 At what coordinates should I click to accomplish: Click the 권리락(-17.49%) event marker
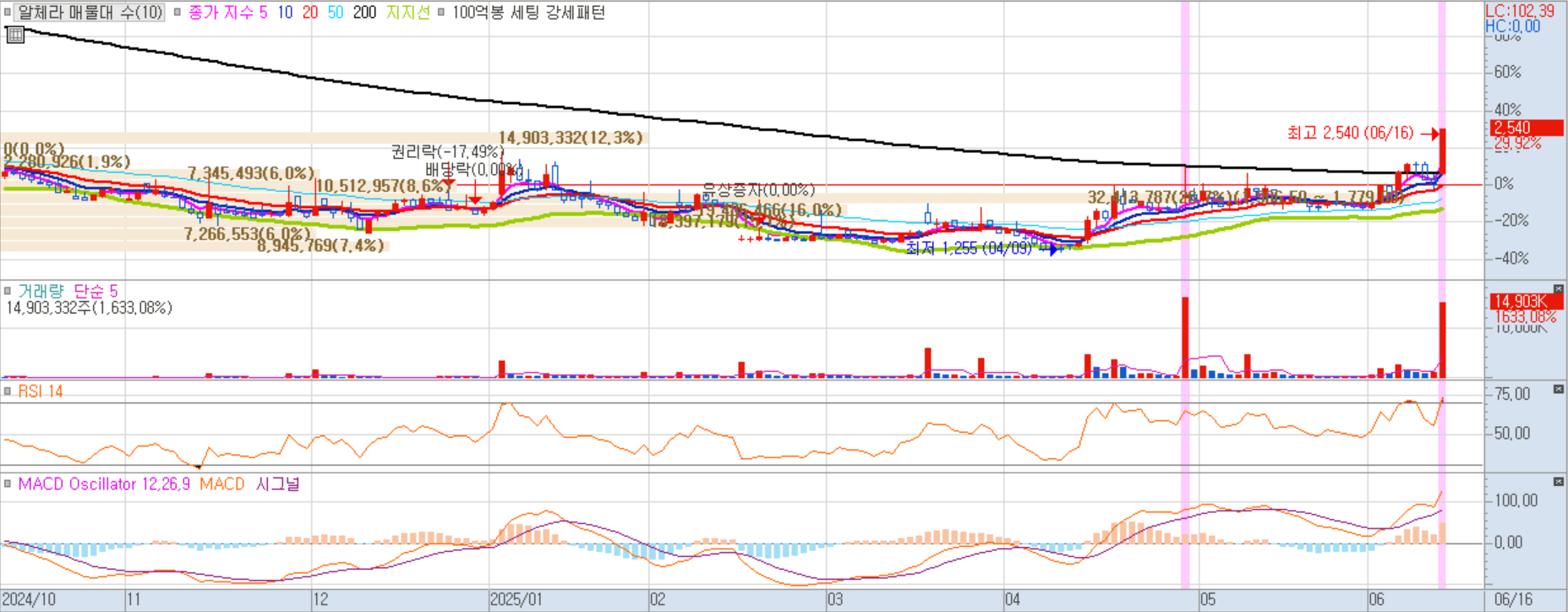(447, 151)
